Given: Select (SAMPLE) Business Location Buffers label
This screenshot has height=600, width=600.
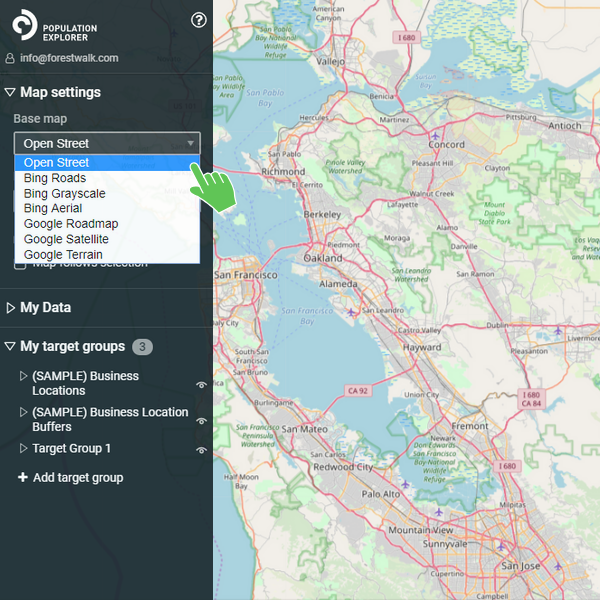Looking at the screenshot, I should 110,419.
